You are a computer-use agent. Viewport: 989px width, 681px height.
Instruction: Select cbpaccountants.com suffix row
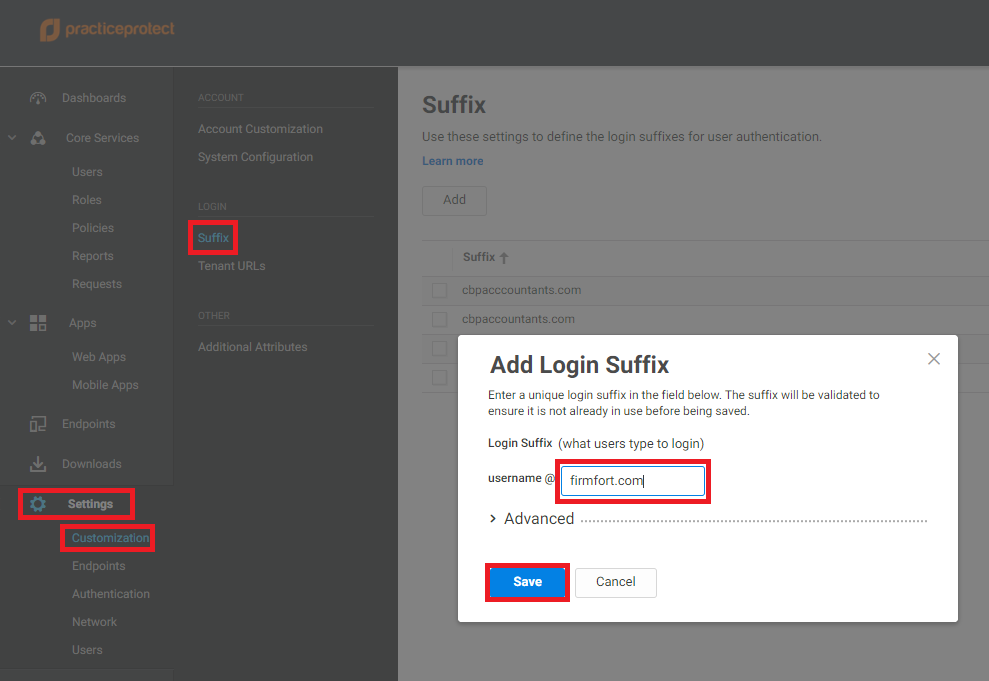coord(705,319)
